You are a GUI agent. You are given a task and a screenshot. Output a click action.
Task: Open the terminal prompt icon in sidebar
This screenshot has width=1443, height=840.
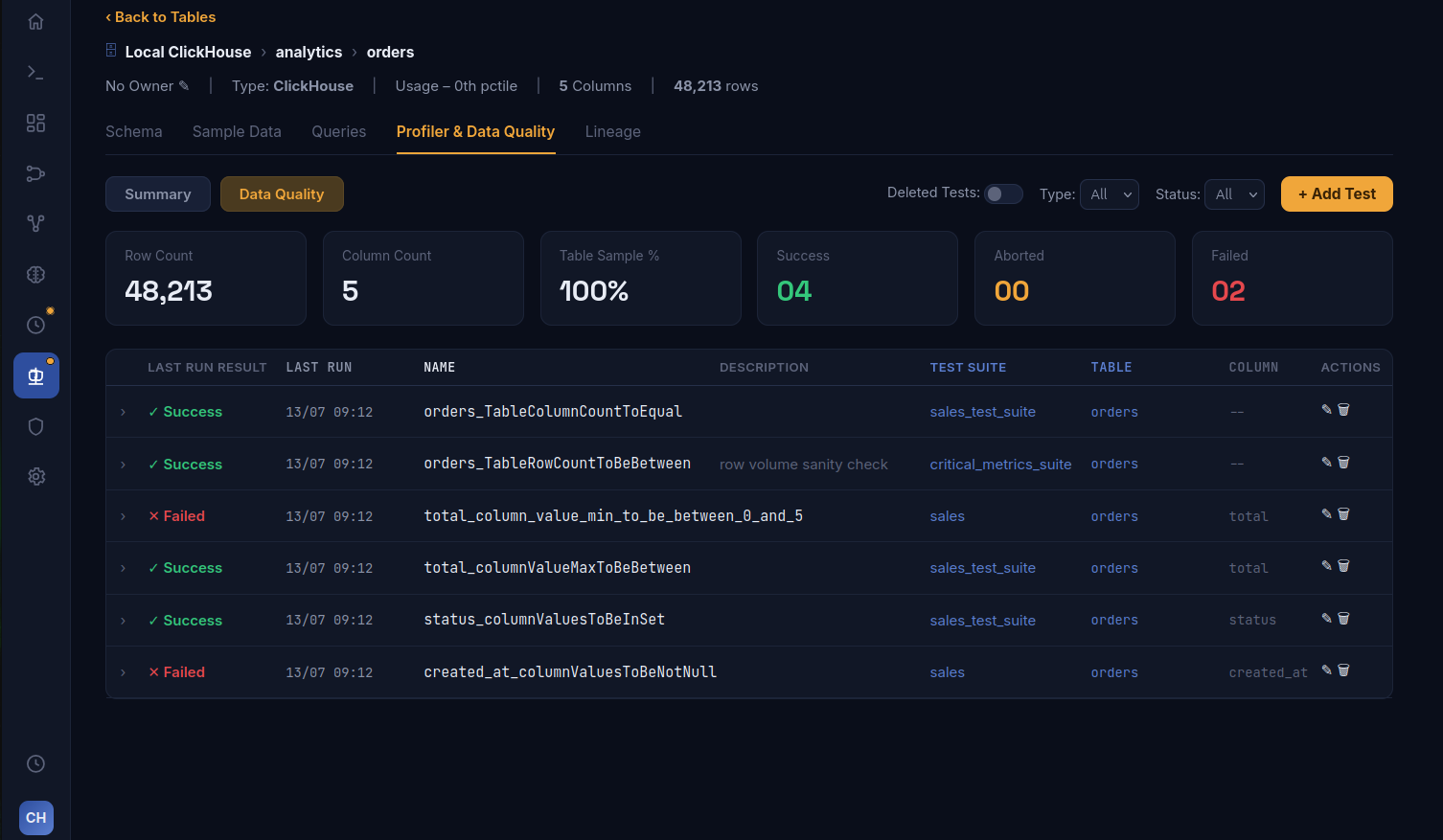pyautogui.click(x=35, y=73)
